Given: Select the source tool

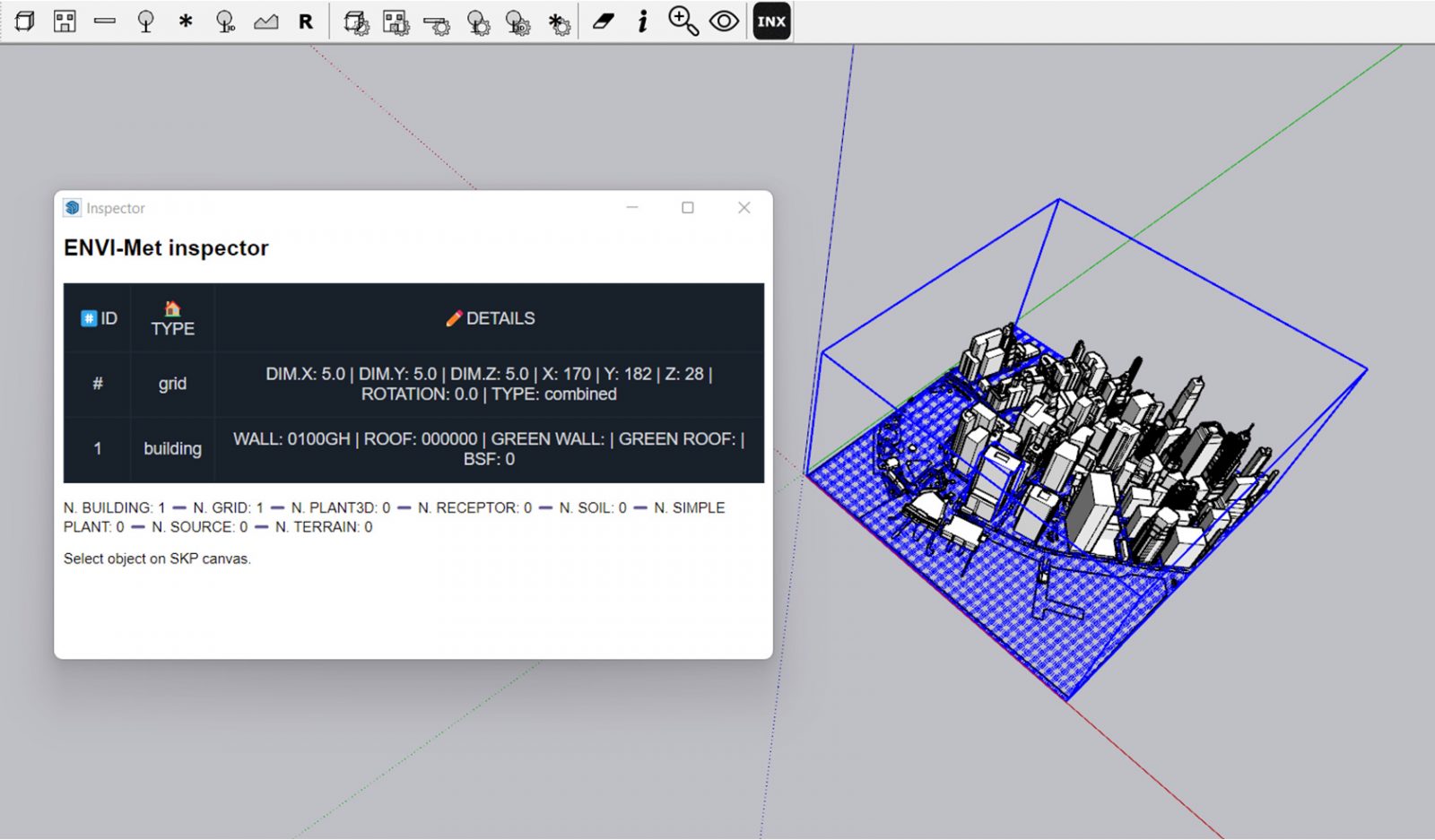Looking at the screenshot, I should click(x=186, y=22).
